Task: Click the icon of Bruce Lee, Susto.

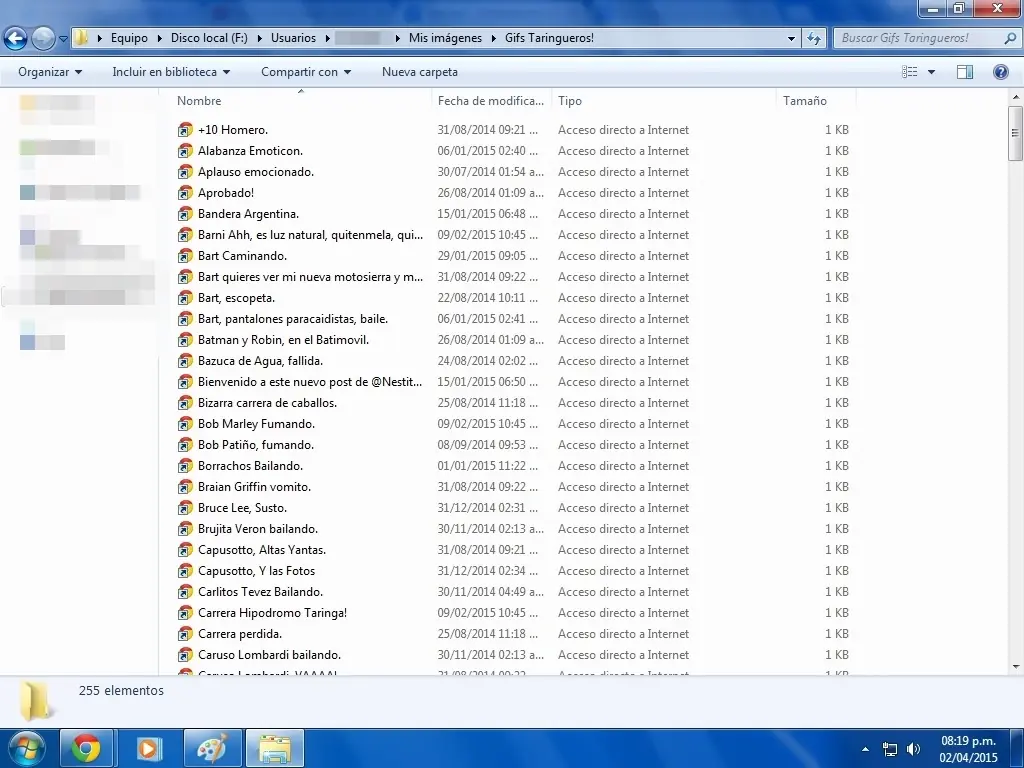Action: (x=185, y=507)
